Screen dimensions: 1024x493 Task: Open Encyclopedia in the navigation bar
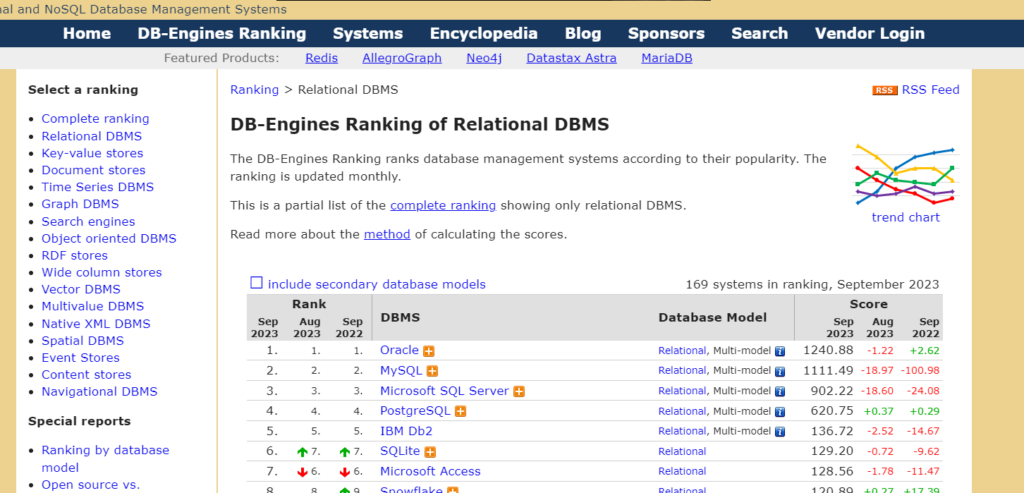[x=483, y=33]
